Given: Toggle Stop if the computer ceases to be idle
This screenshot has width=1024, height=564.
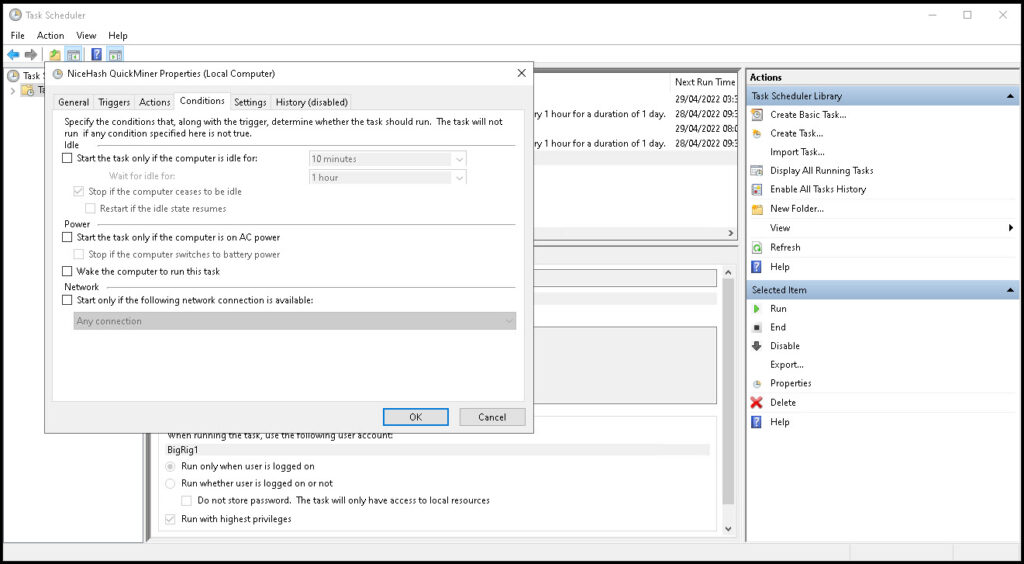Looking at the screenshot, I should (79, 191).
